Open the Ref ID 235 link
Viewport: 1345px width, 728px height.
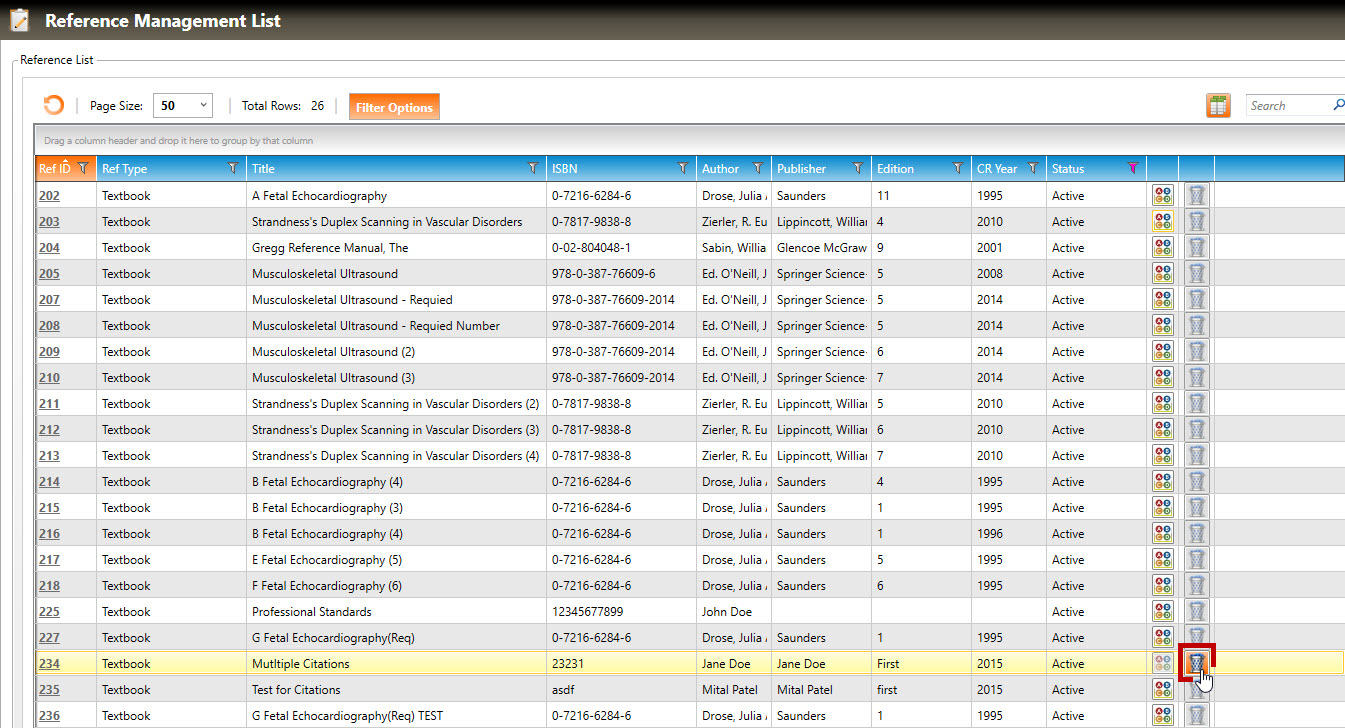49,690
